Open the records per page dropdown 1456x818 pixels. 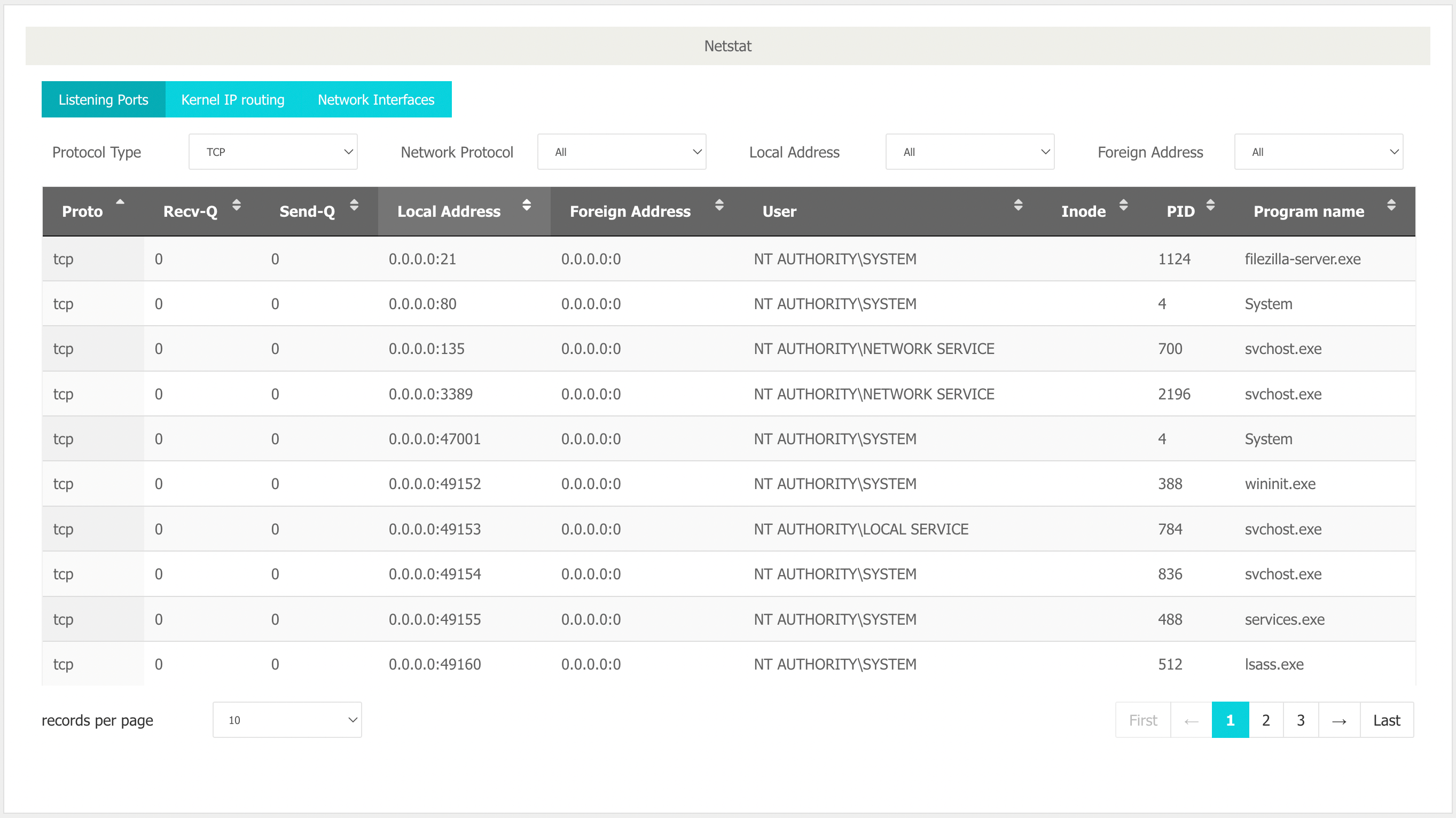pyautogui.click(x=287, y=720)
